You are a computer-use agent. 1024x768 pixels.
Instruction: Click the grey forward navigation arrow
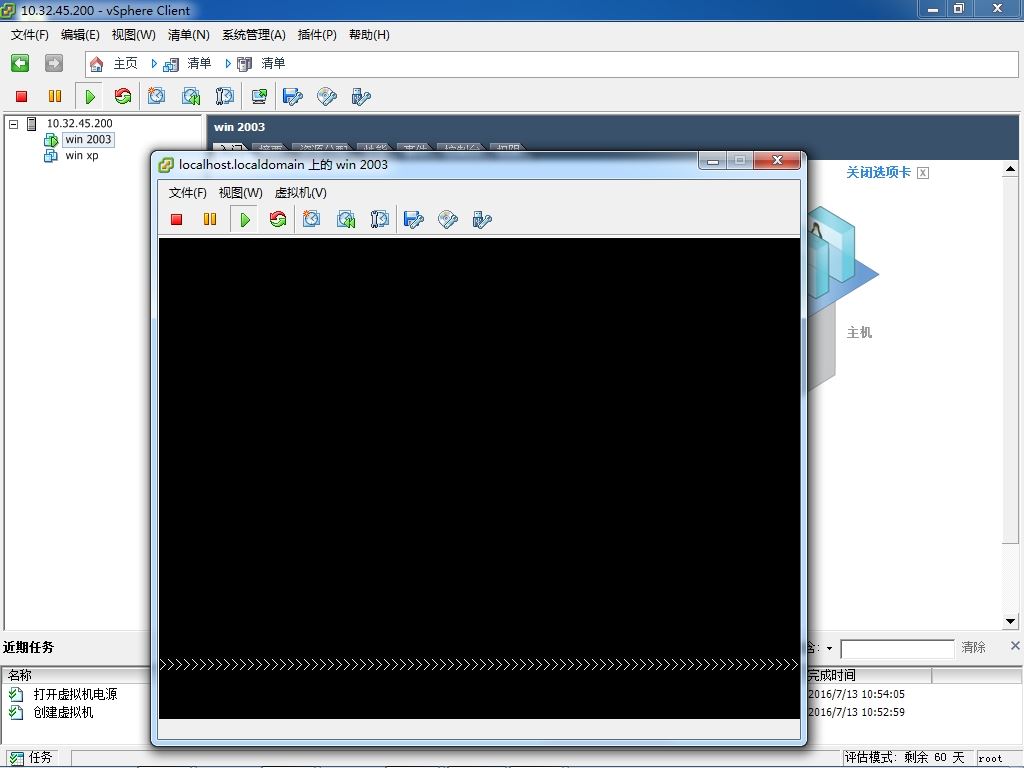54,63
